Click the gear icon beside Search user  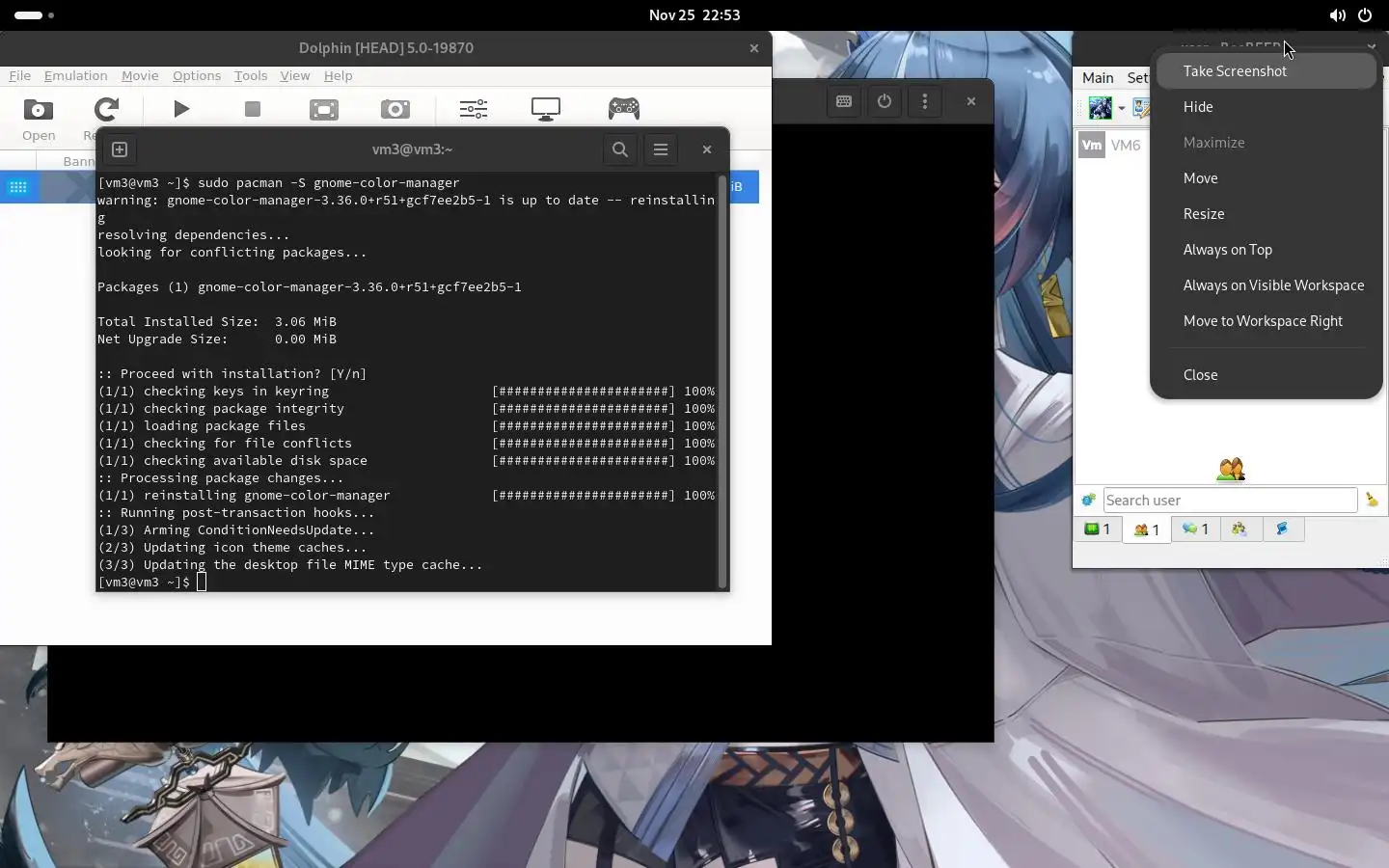click(x=1088, y=501)
